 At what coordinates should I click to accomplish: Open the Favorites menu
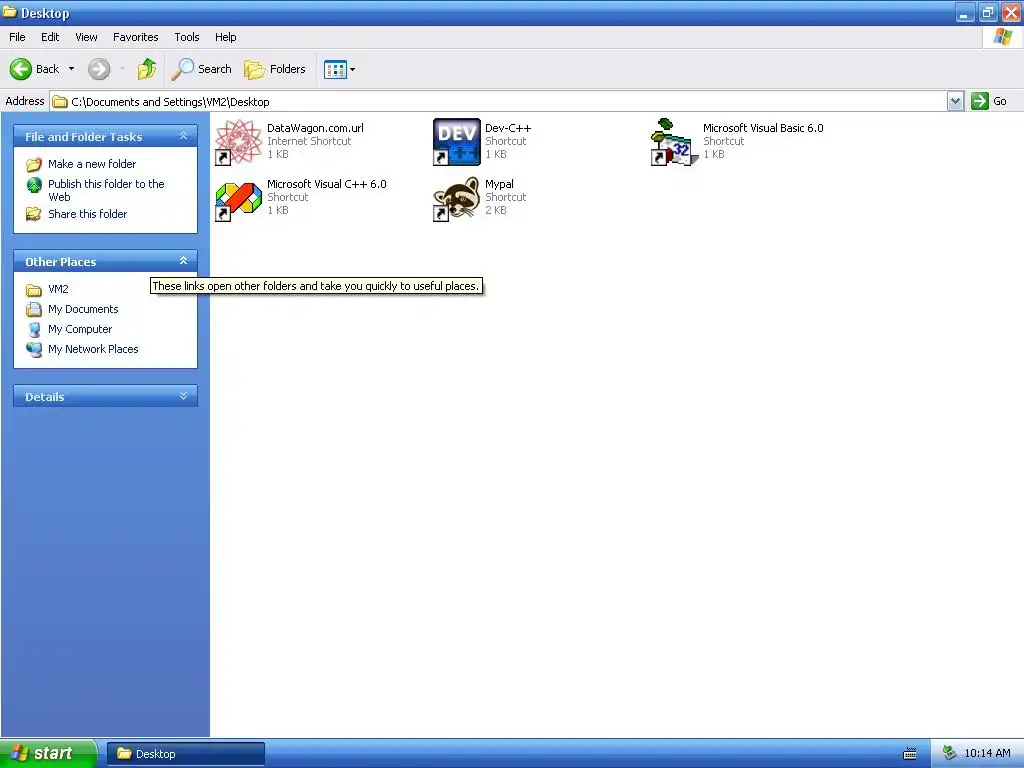pyautogui.click(x=135, y=37)
